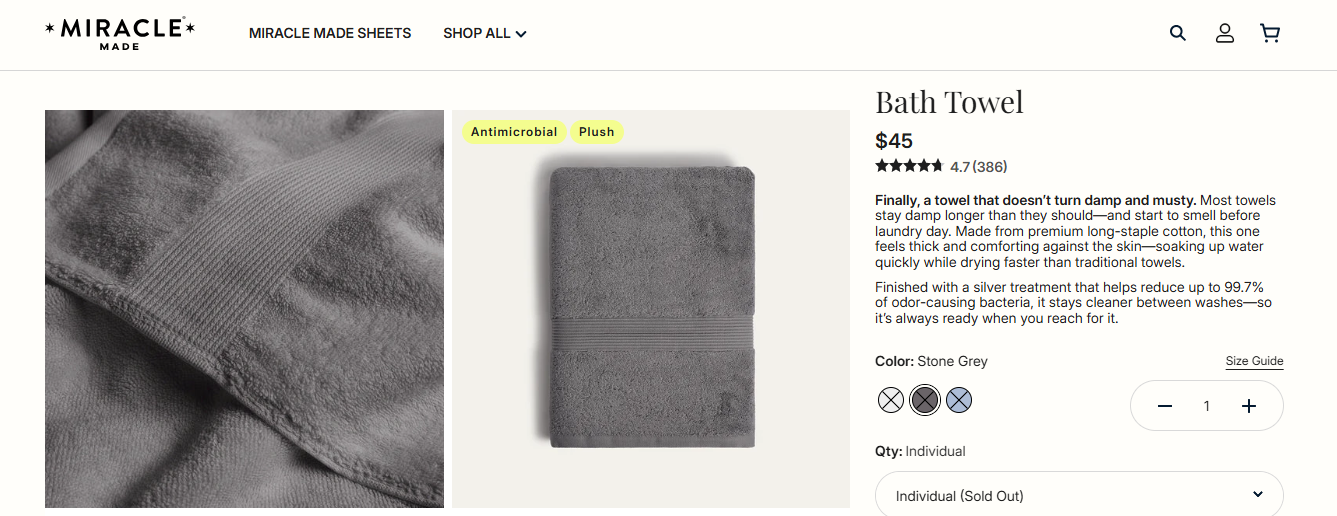The height and width of the screenshot is (516, 1337).
Task: Open the towel texture close-up image
Action: click(244, 309)
